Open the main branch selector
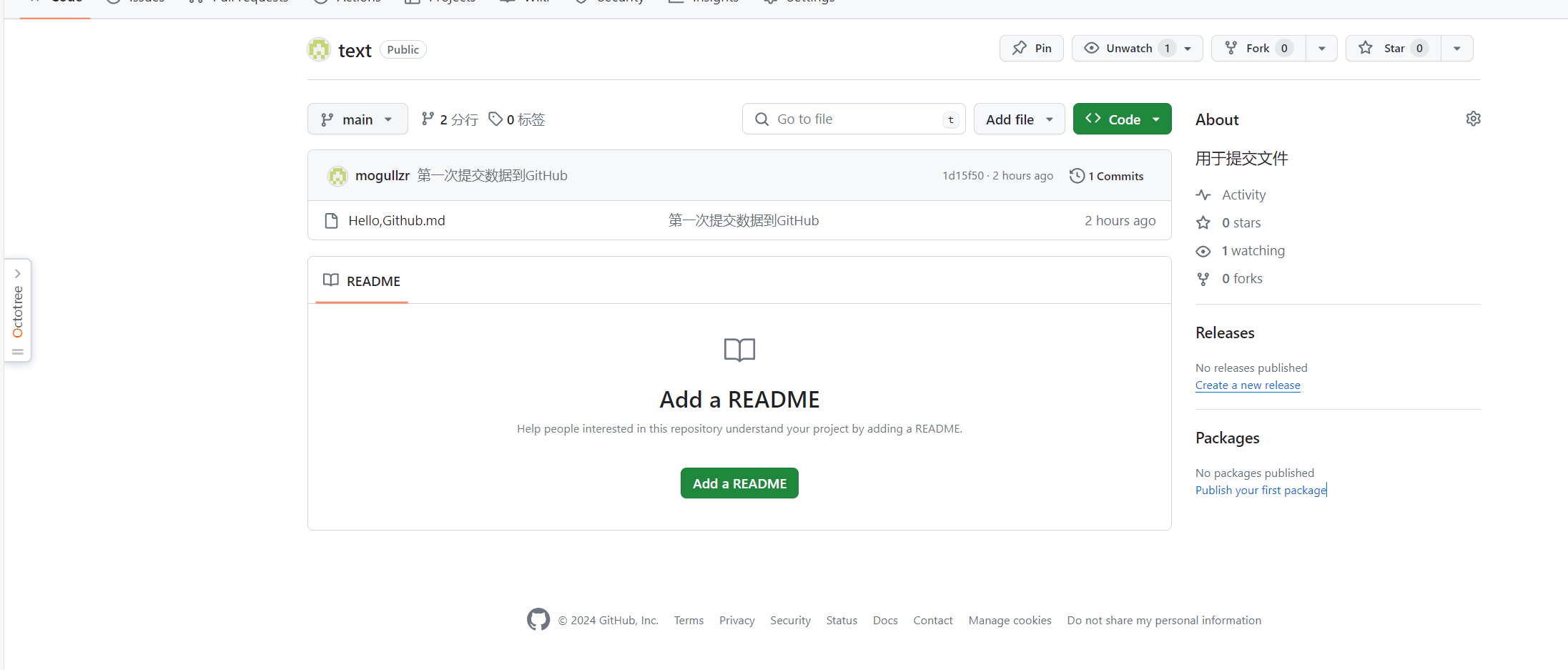The height and width of the screenshot is (670, 1568). pos(358,119)
